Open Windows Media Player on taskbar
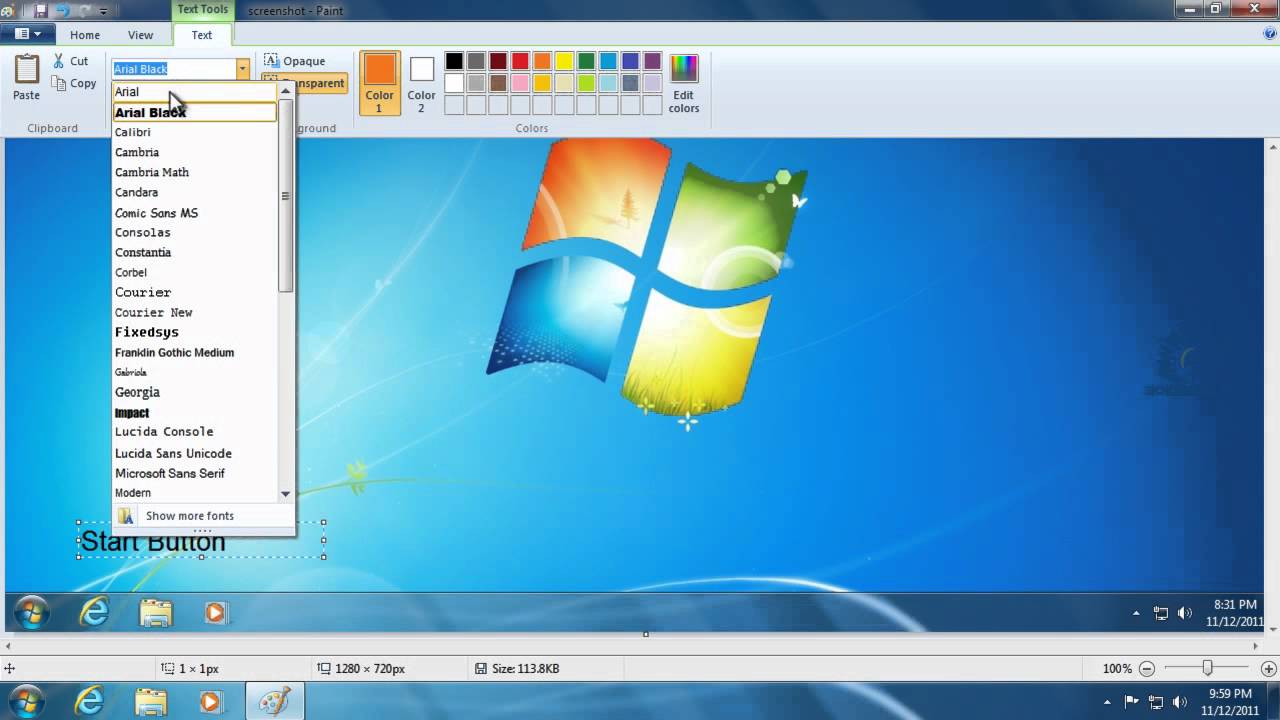Screen dimensions: 1280x720 pos(210,702)
